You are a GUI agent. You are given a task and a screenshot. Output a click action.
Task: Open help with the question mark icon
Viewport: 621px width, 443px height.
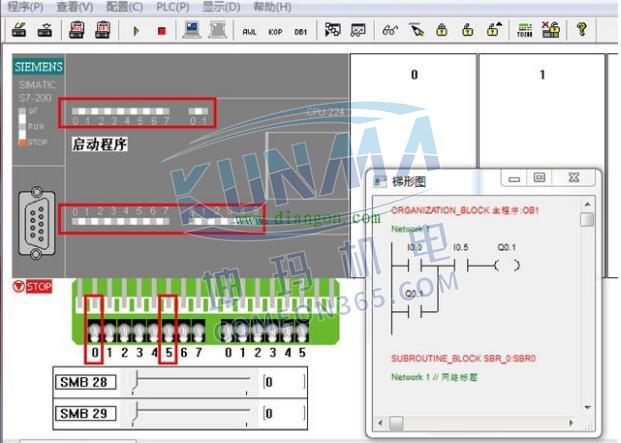(582, 29)
